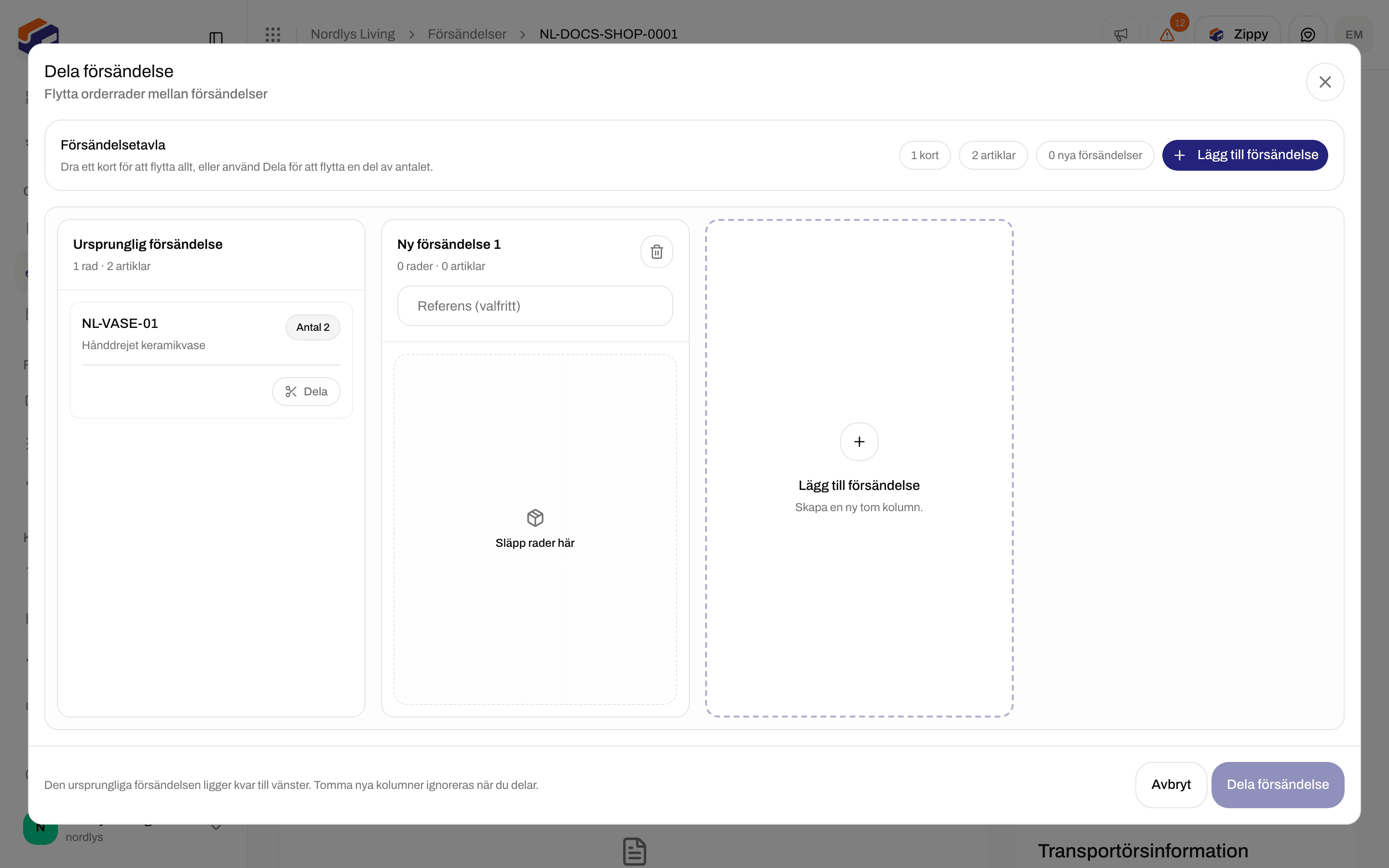Click the Hånddrejet keramikvase description
The height and width of the screenshot is (868, 1389).
pos(144,346)
